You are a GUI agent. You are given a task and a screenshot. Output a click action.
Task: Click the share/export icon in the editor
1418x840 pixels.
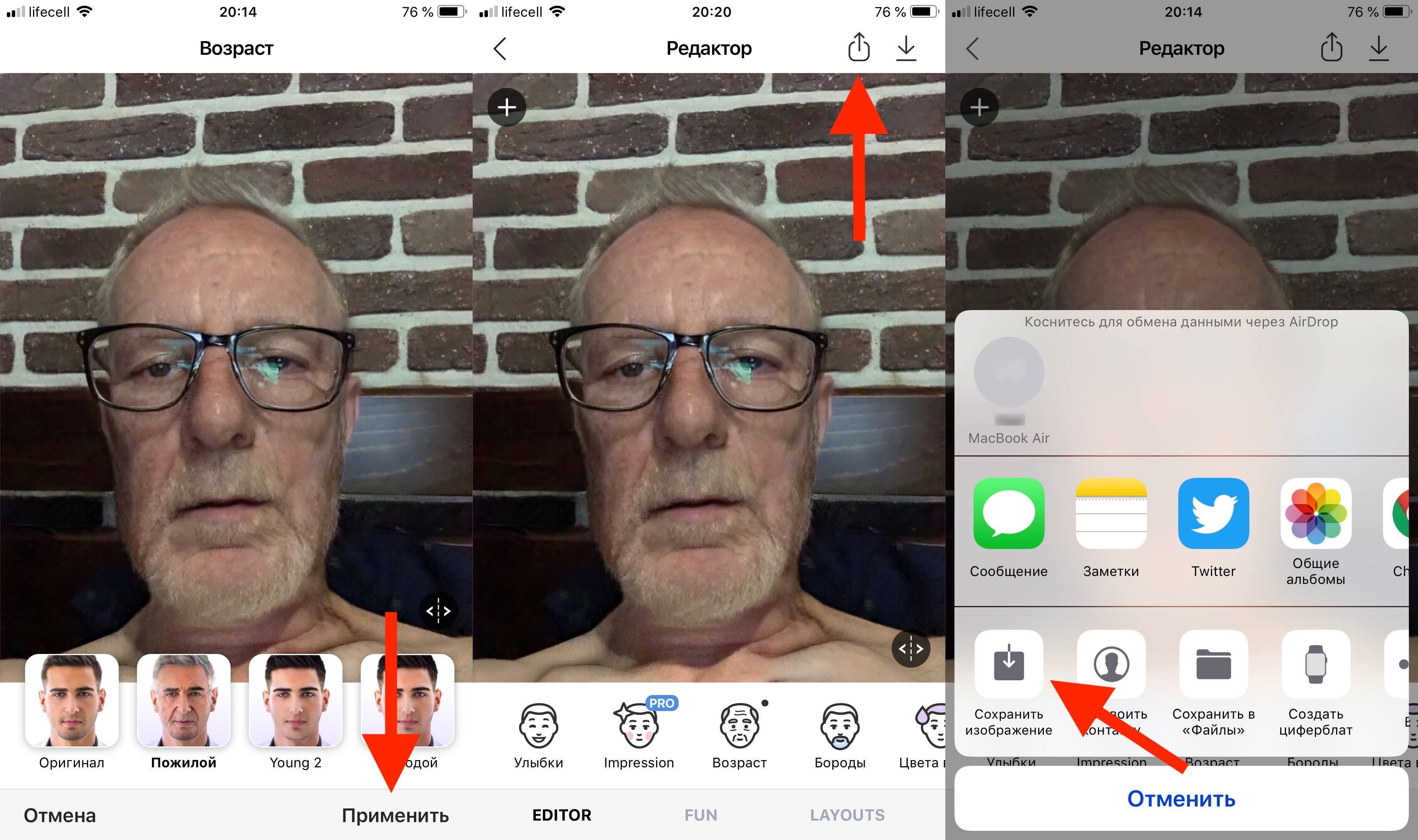(858, 48)
